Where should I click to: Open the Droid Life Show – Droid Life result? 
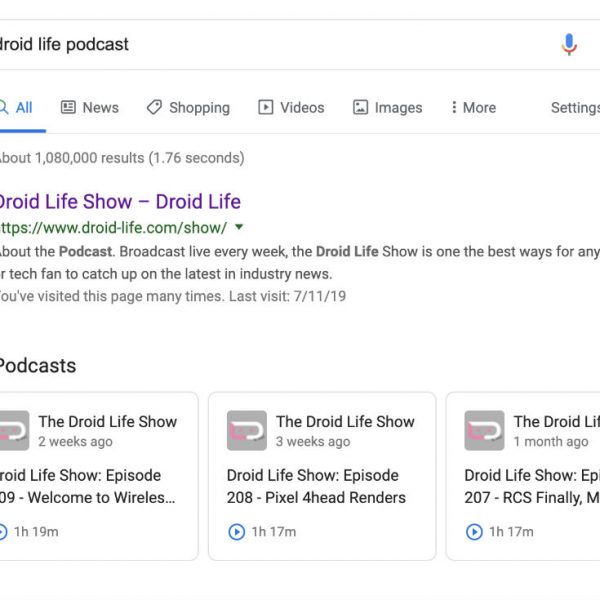tap(118, 201)
